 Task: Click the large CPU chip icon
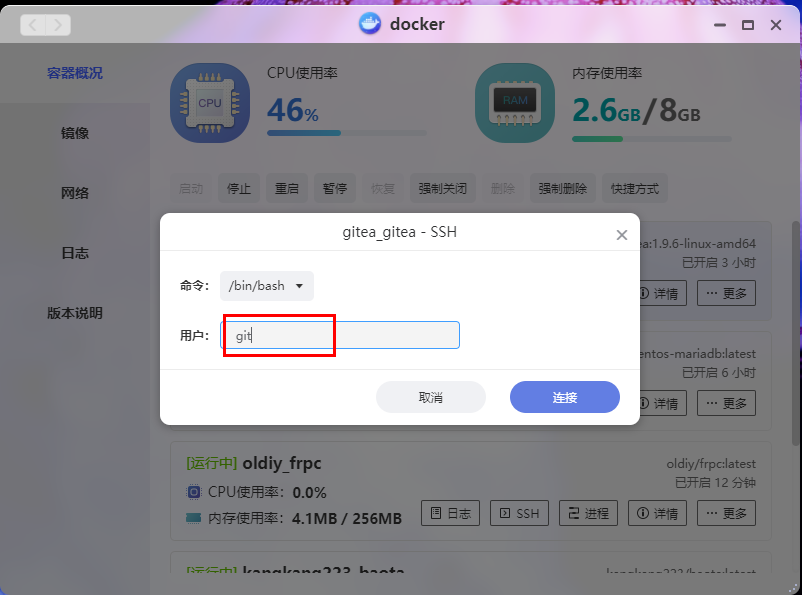click(x=210, y=103)
